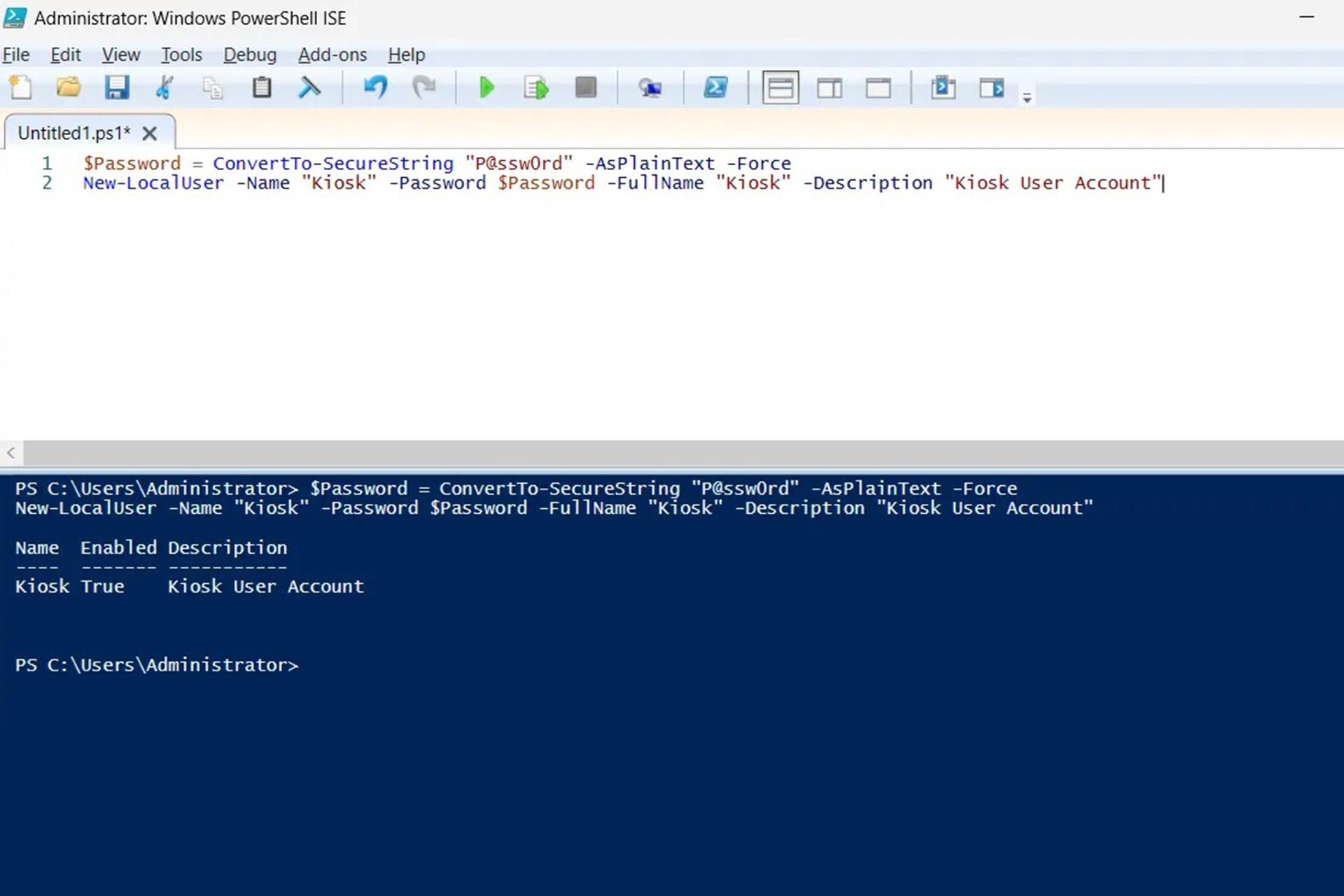Open the File menu

pos(16,55)
